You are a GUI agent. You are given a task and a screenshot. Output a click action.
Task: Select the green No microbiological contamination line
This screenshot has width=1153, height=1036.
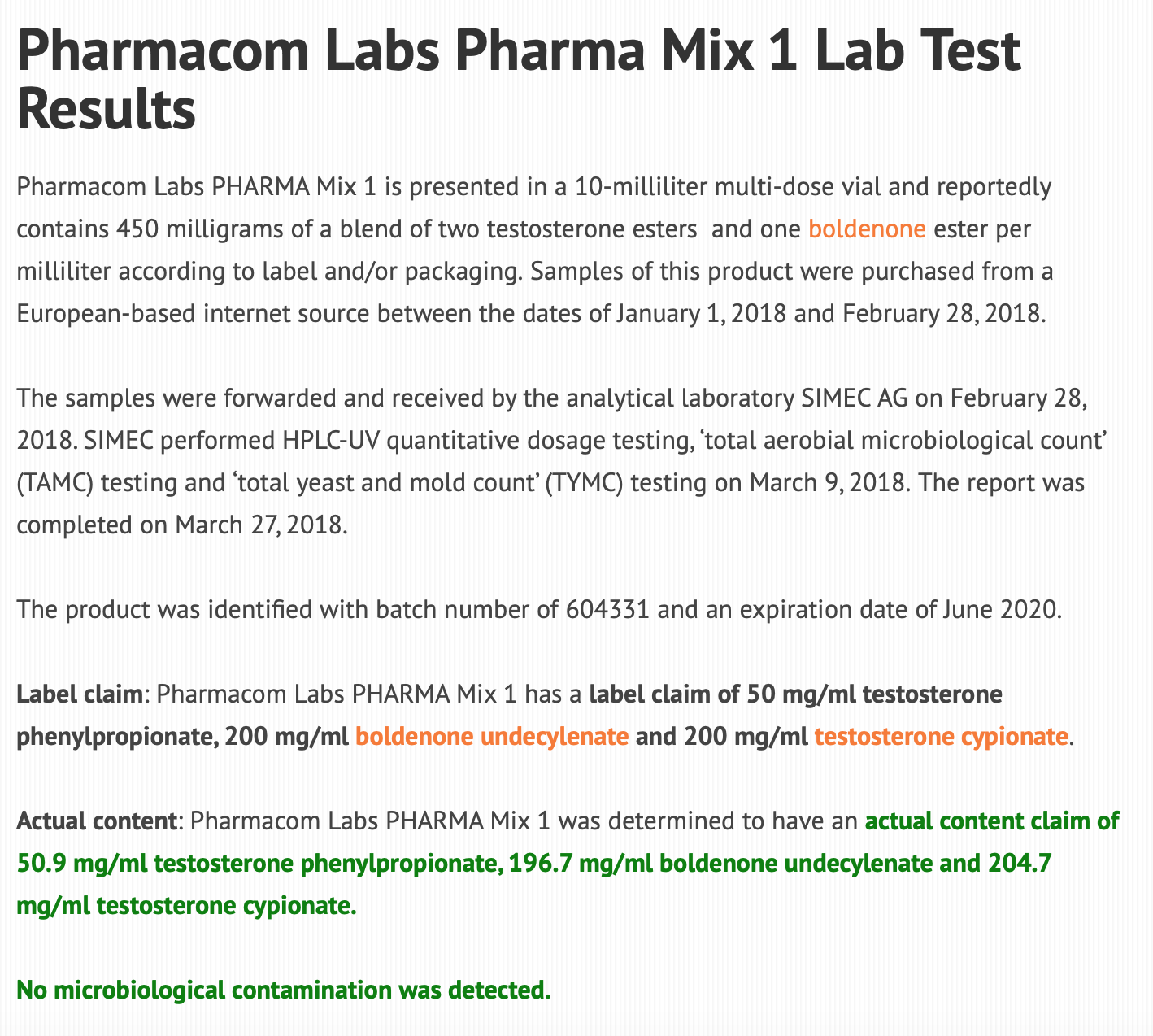[x=282, y=990]
